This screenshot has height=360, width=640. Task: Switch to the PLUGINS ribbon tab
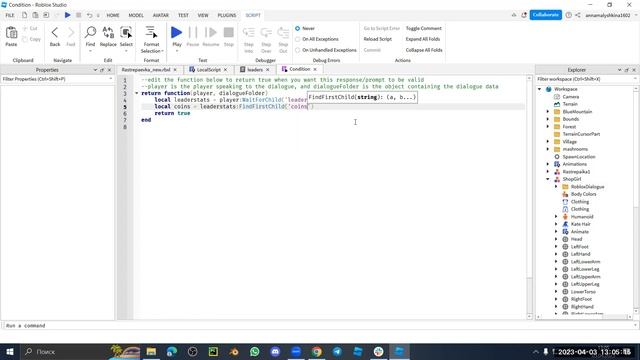coord(227,15)
